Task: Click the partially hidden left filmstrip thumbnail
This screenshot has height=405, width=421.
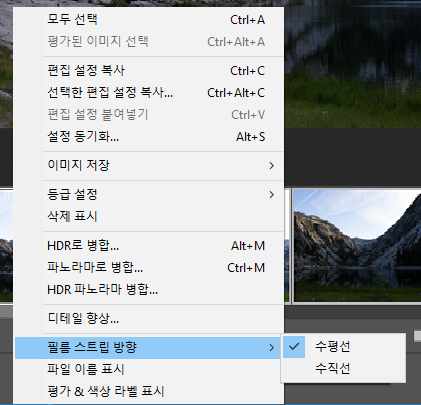Action: (x=6, y=246)
